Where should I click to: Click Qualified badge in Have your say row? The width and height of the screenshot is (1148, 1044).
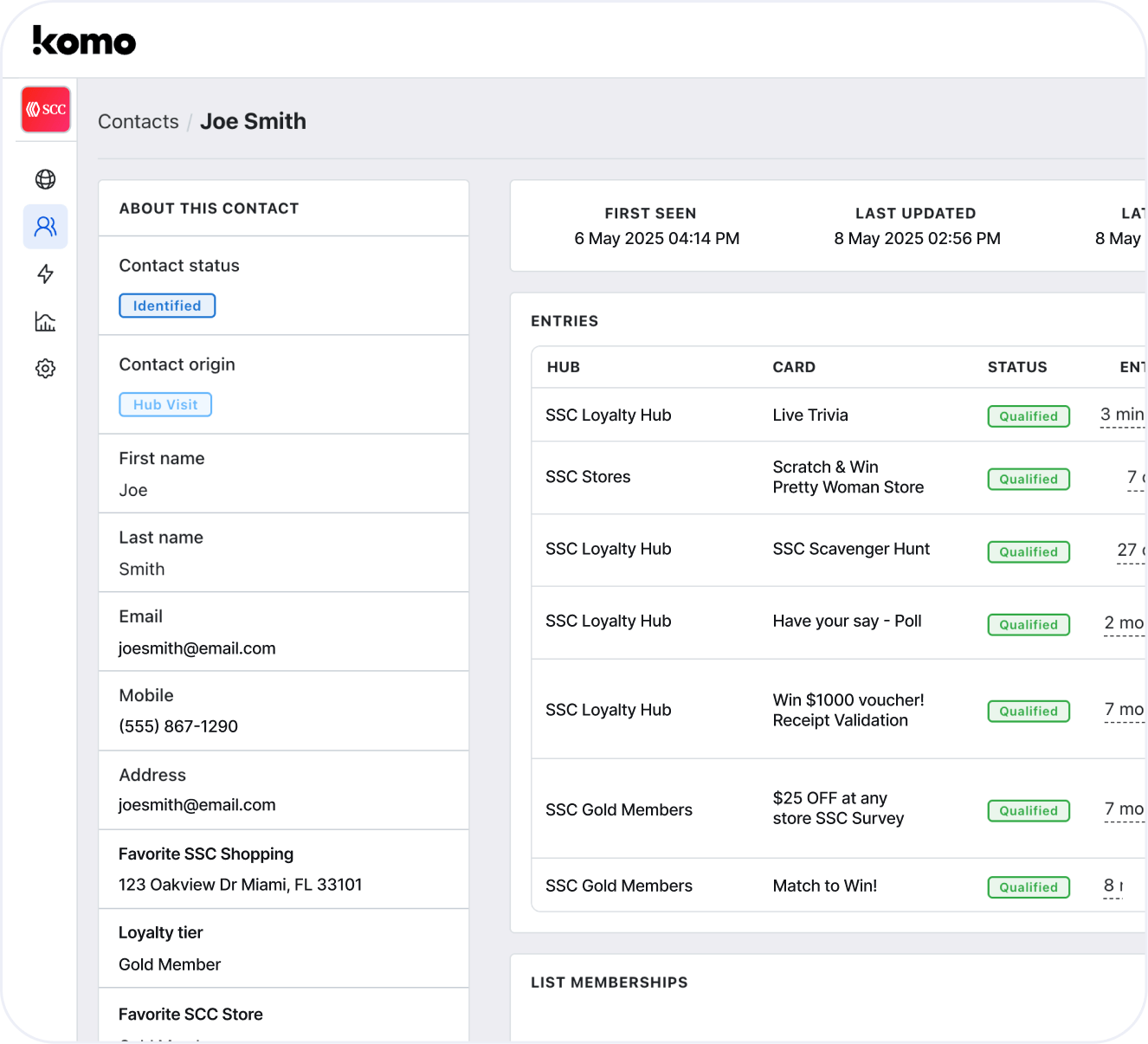1029,625
